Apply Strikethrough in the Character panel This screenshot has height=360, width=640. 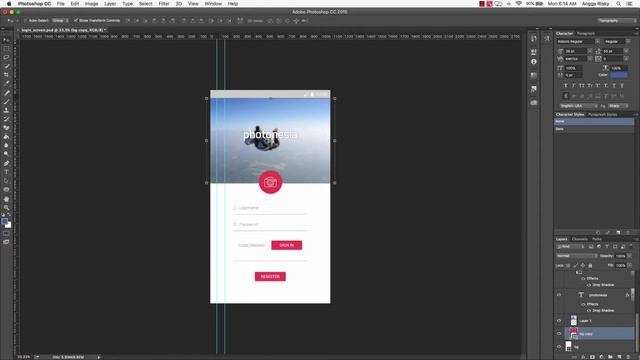click(x=622, y=86)
